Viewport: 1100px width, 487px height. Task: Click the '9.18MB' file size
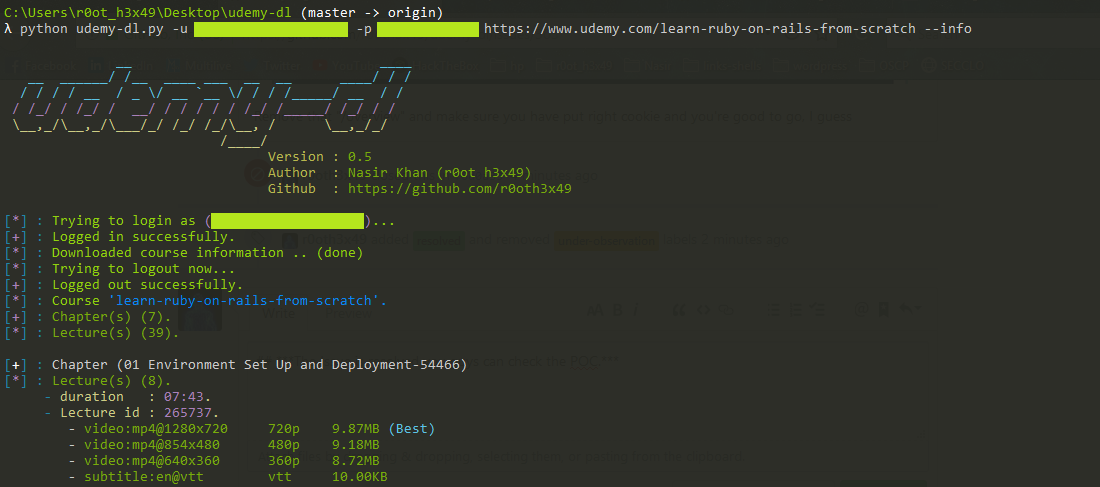coord(356,445)
